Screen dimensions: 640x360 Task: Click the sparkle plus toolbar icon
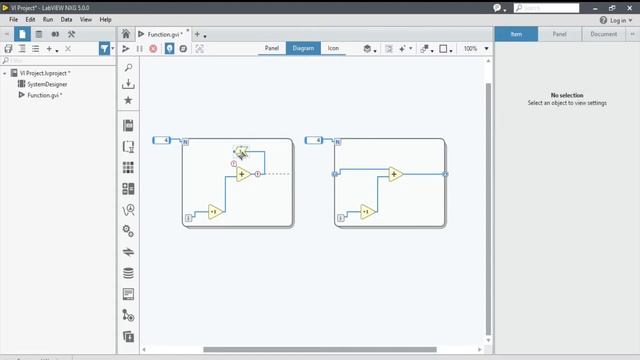(402, 49)
